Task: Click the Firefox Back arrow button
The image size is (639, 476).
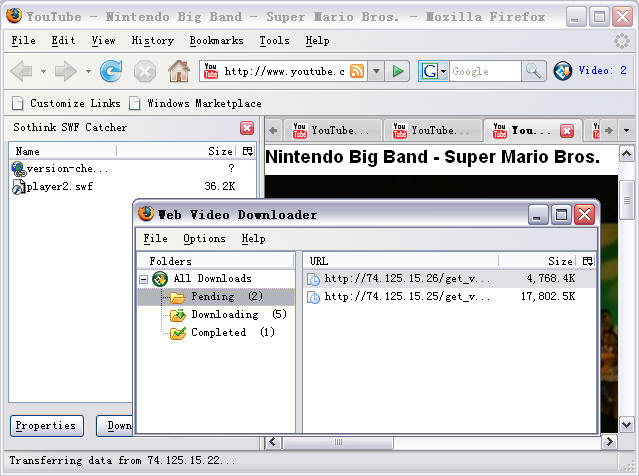Action: (21, 71)
